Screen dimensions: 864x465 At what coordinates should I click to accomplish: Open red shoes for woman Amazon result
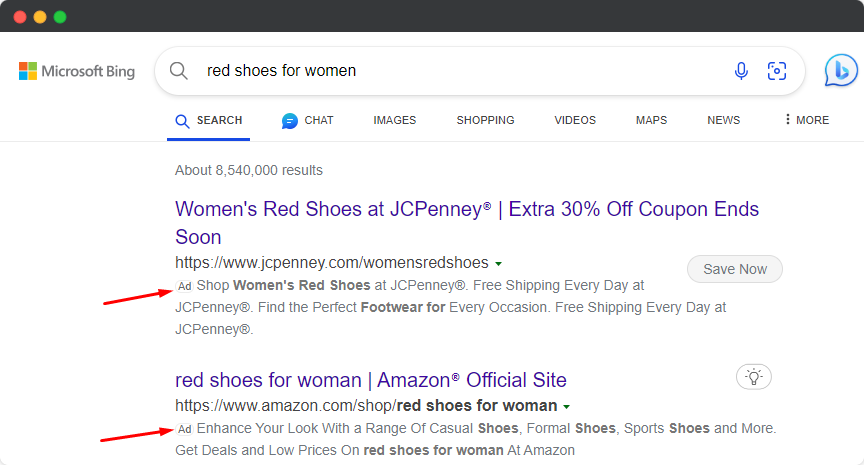(x=371, y=380)
